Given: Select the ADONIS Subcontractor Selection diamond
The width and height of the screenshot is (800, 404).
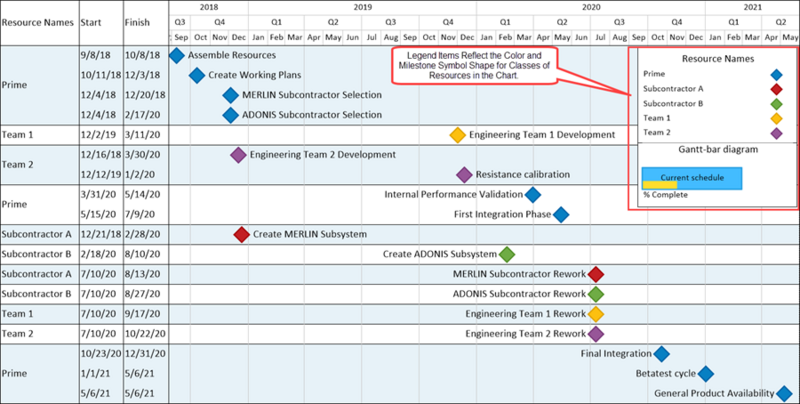Looking at the screenshot, I should 231,115.
